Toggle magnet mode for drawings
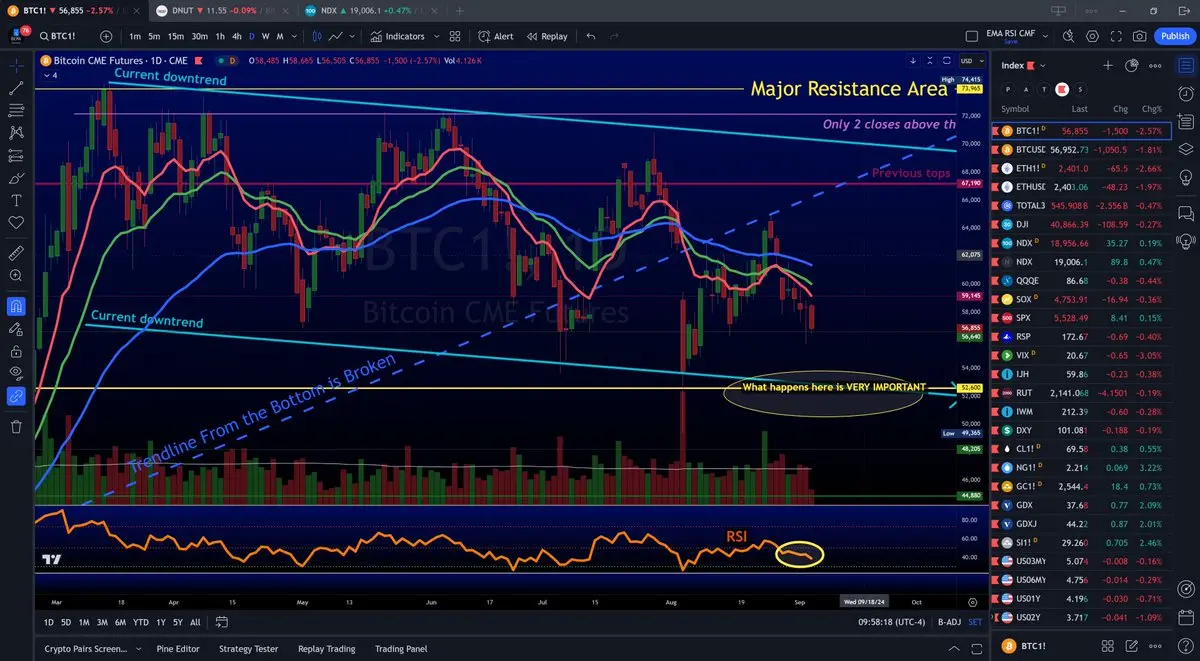The height and width of the screenshot is (661, 1200). tap(16, 306)
